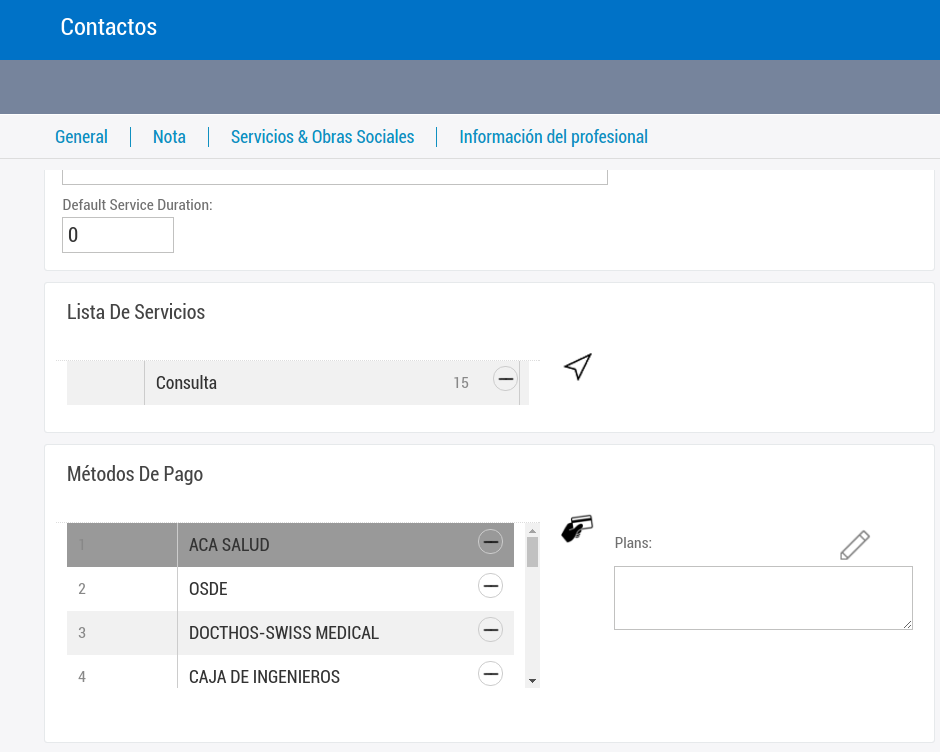The width and height of the screenshot is (940, 752).
Task: Select the Consulta service row
Action: (300, 383)
